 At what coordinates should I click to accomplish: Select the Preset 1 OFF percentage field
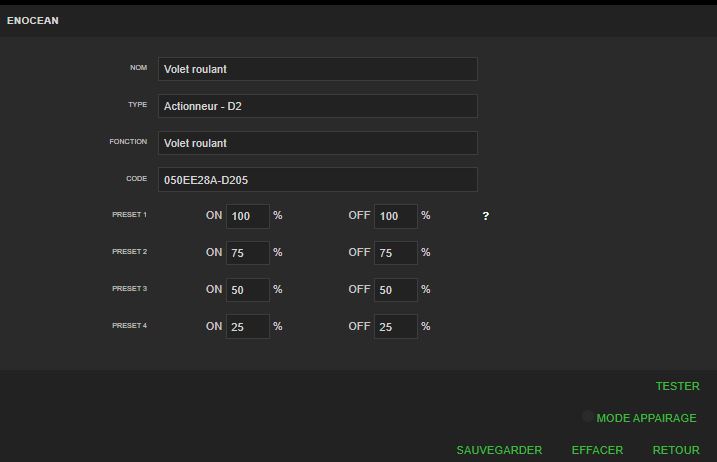(395, 216)
